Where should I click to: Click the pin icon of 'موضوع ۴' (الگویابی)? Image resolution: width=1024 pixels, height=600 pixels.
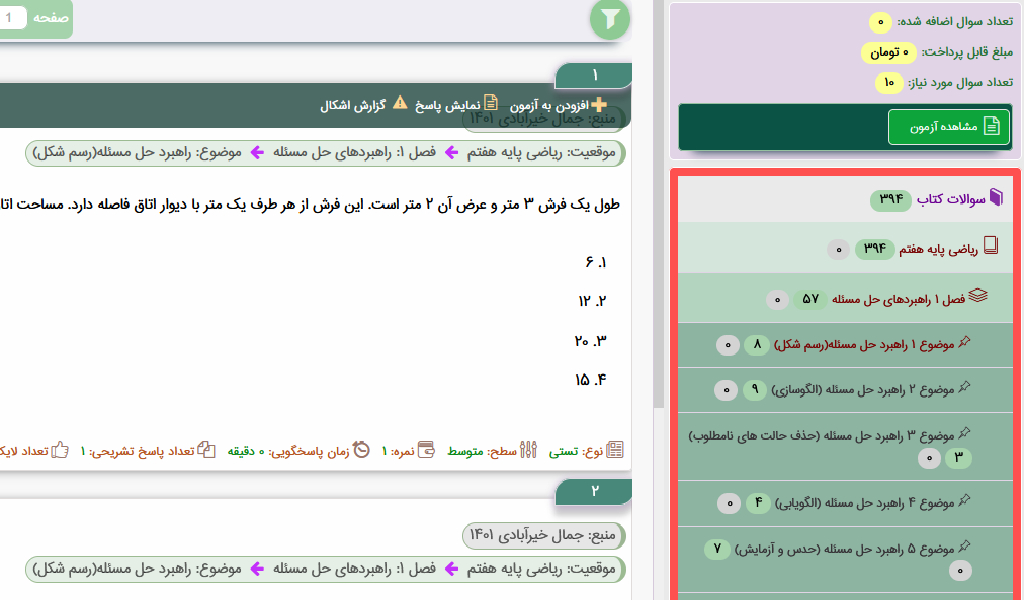click(964, 501)
